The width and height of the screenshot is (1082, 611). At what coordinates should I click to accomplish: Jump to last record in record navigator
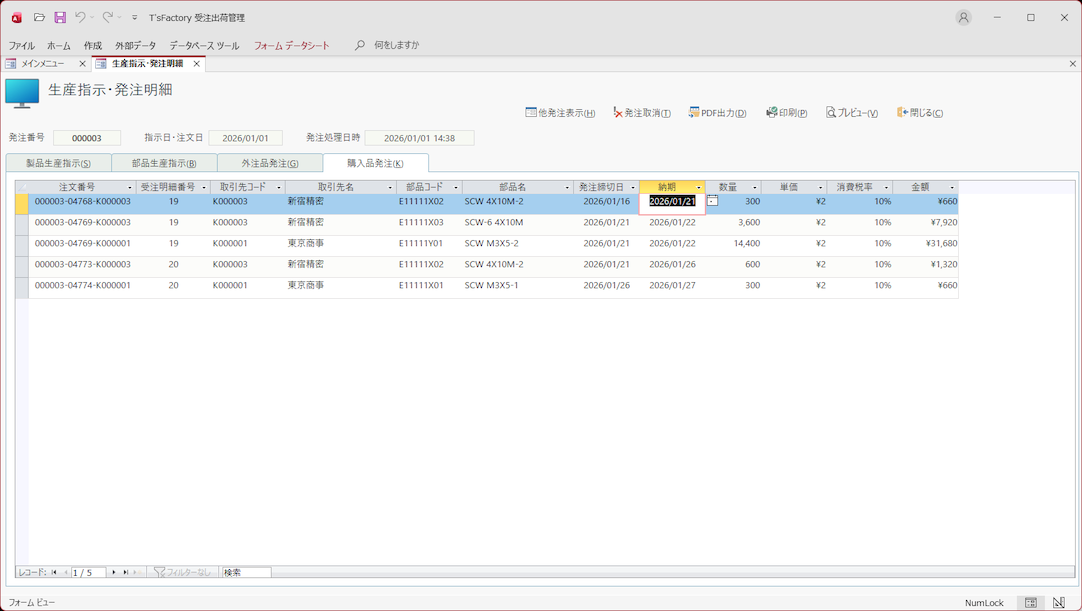[125, 573]
